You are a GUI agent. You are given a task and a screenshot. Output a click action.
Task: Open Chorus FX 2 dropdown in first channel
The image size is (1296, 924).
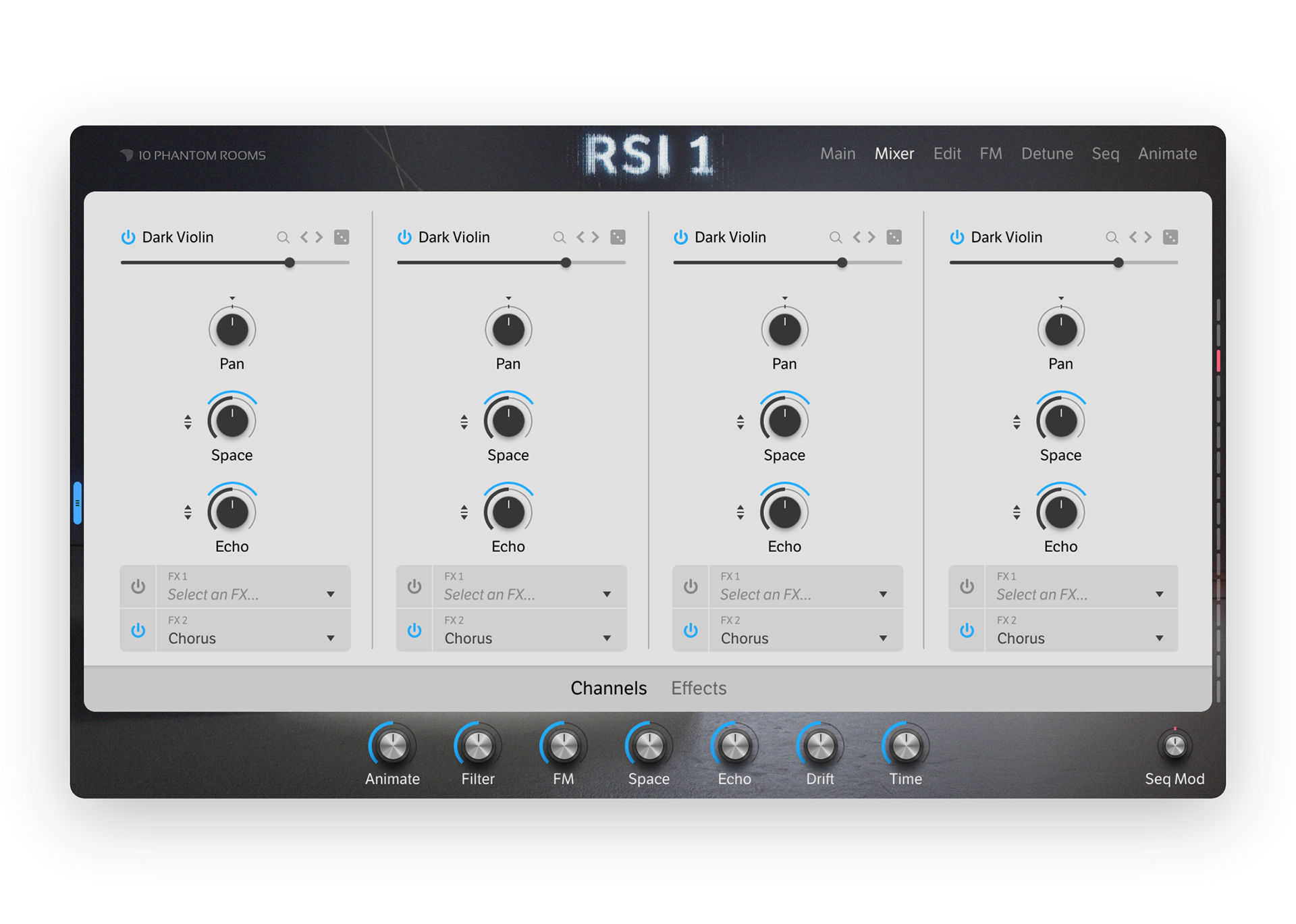pyautogui.click(x=253, y=630)
